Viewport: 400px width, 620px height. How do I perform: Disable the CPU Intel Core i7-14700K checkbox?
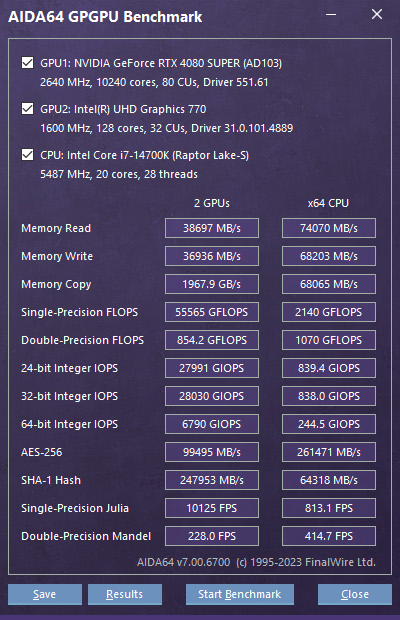point(27,154)
